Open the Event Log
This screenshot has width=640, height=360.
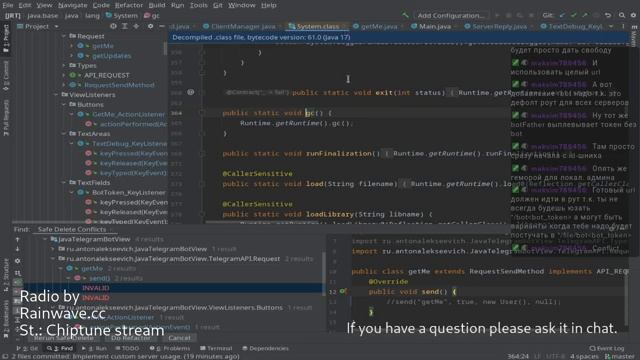[x=607, y=349]
